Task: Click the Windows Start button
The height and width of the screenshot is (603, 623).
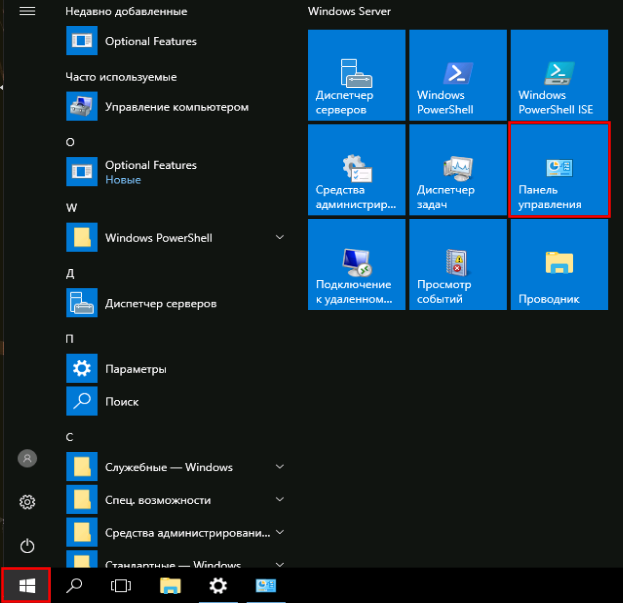Action: tap(26, 585)
